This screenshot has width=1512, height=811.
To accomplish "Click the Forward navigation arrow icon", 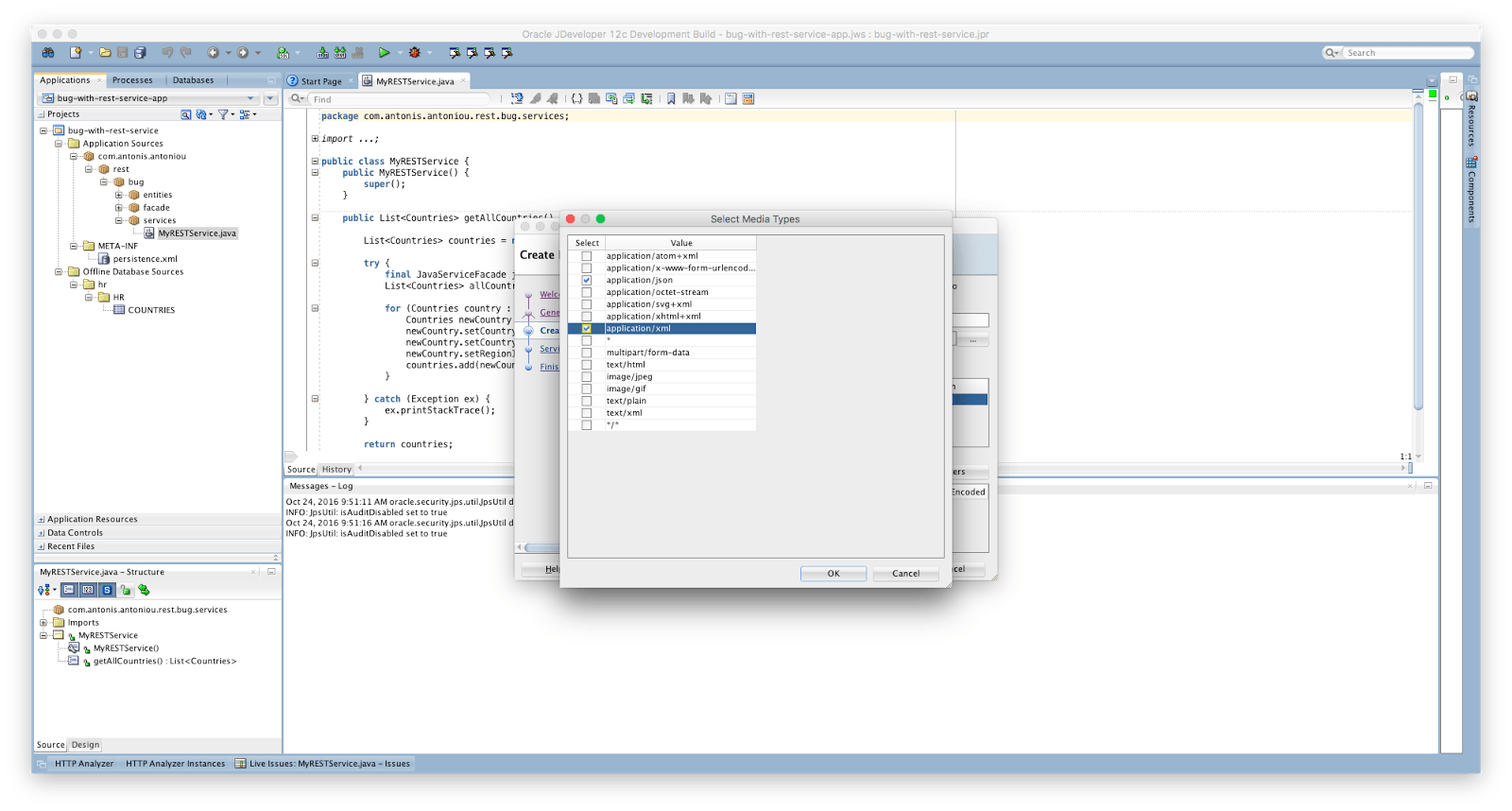I will 243,53.
